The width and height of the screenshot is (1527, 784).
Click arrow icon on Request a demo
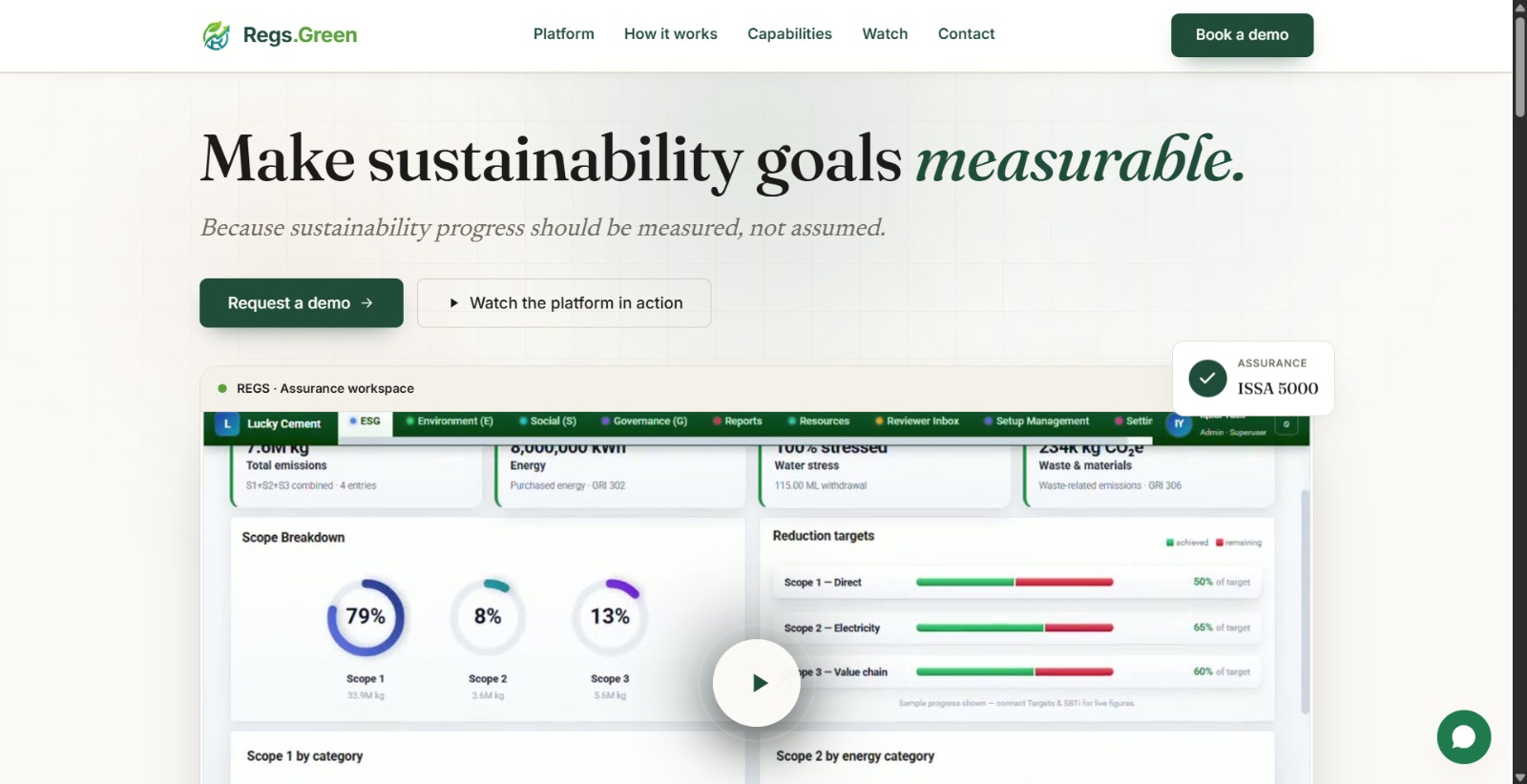(367, 303)
